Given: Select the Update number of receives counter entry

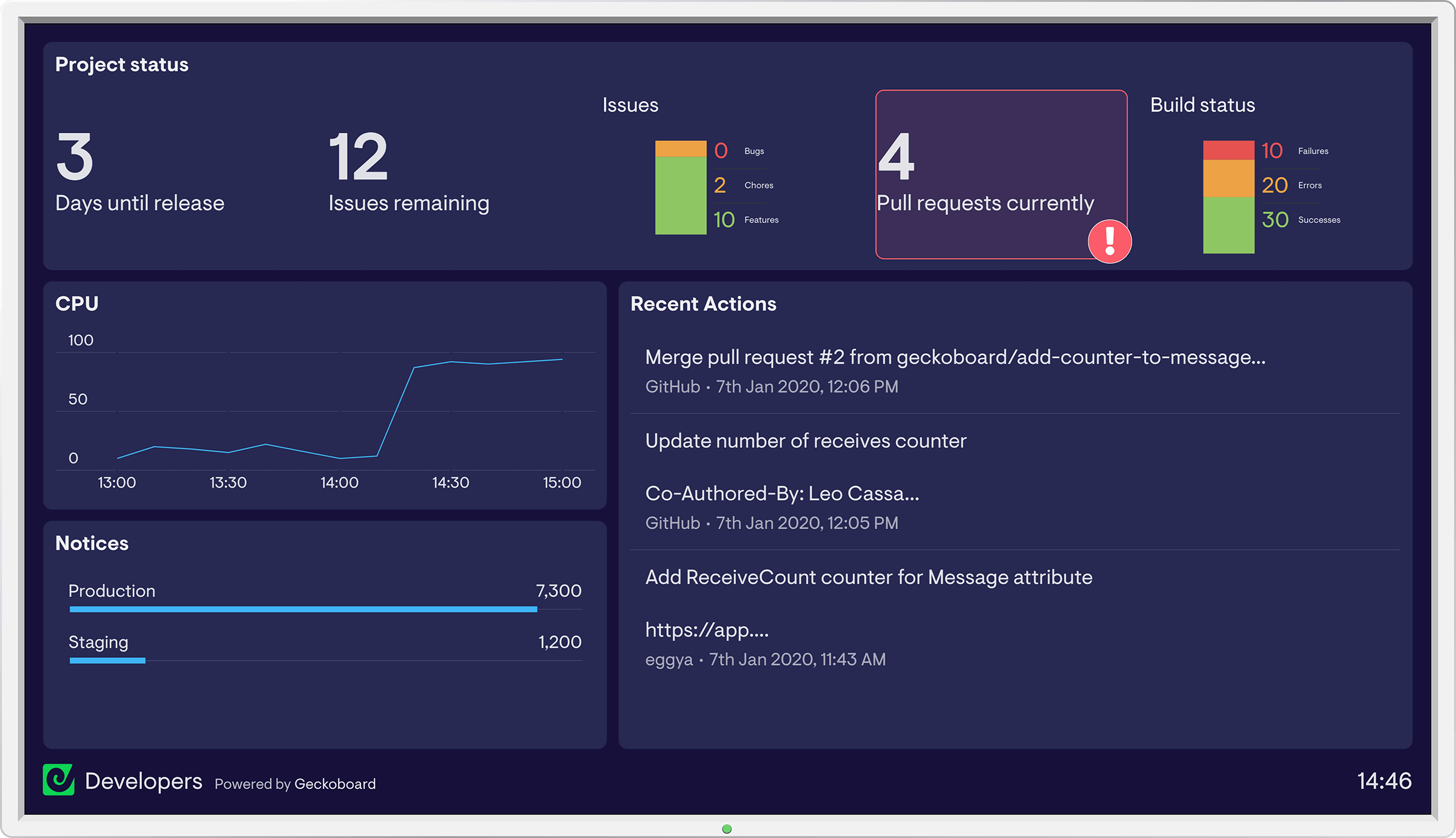Looking at the screenshot, I should pyautogui.click(x=806, y=441).
